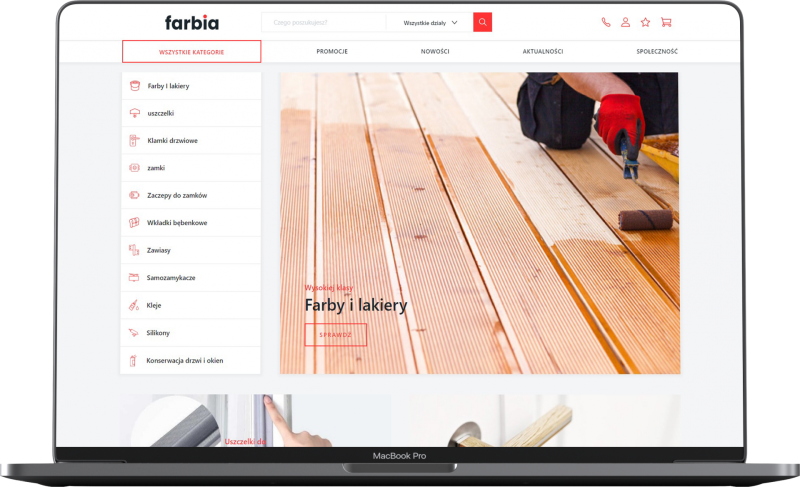Click the paint bucket icon for Farby i lakiery

click(x=135, y=86)
